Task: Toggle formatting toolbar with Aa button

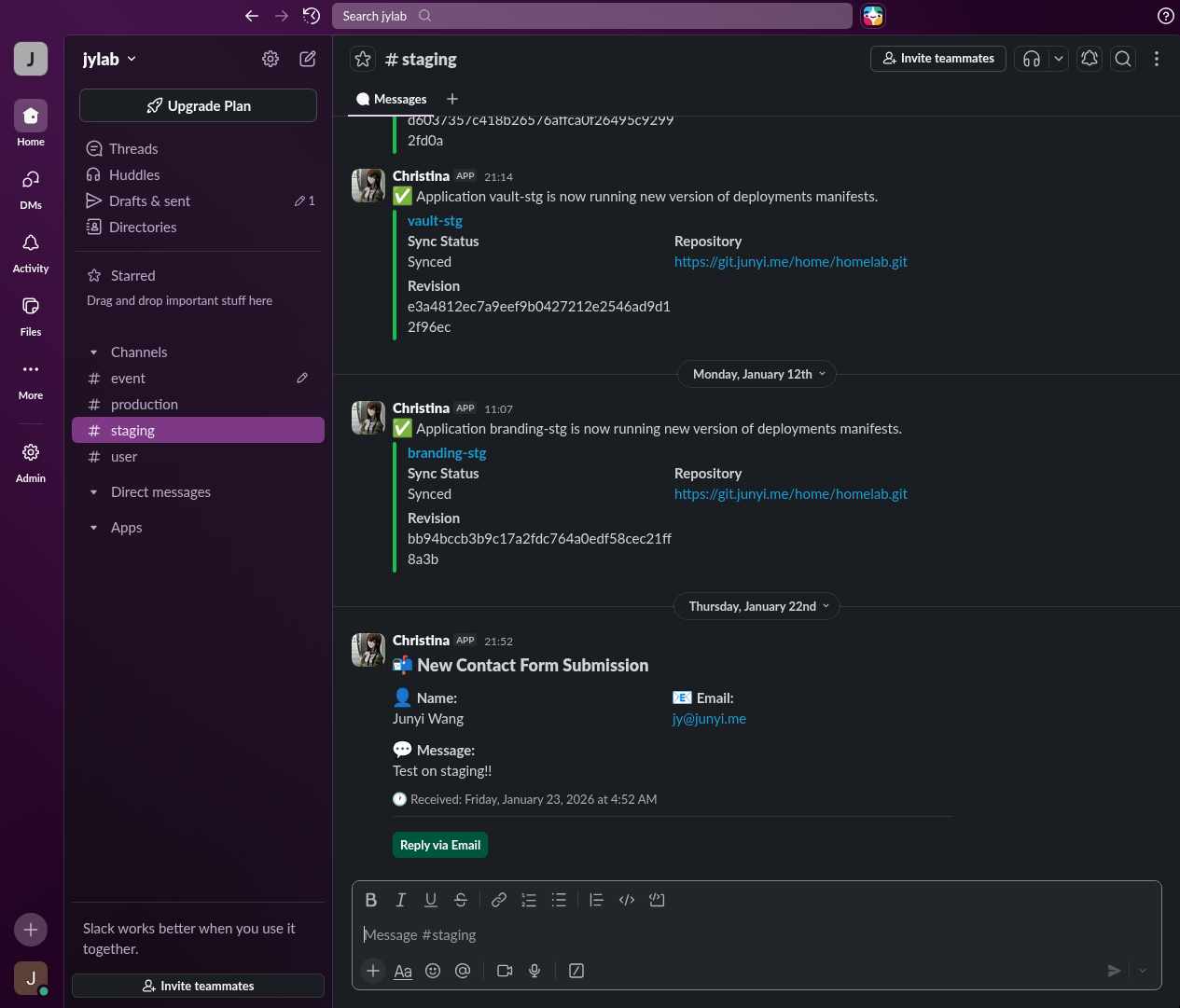Action: tap(403, 971)
